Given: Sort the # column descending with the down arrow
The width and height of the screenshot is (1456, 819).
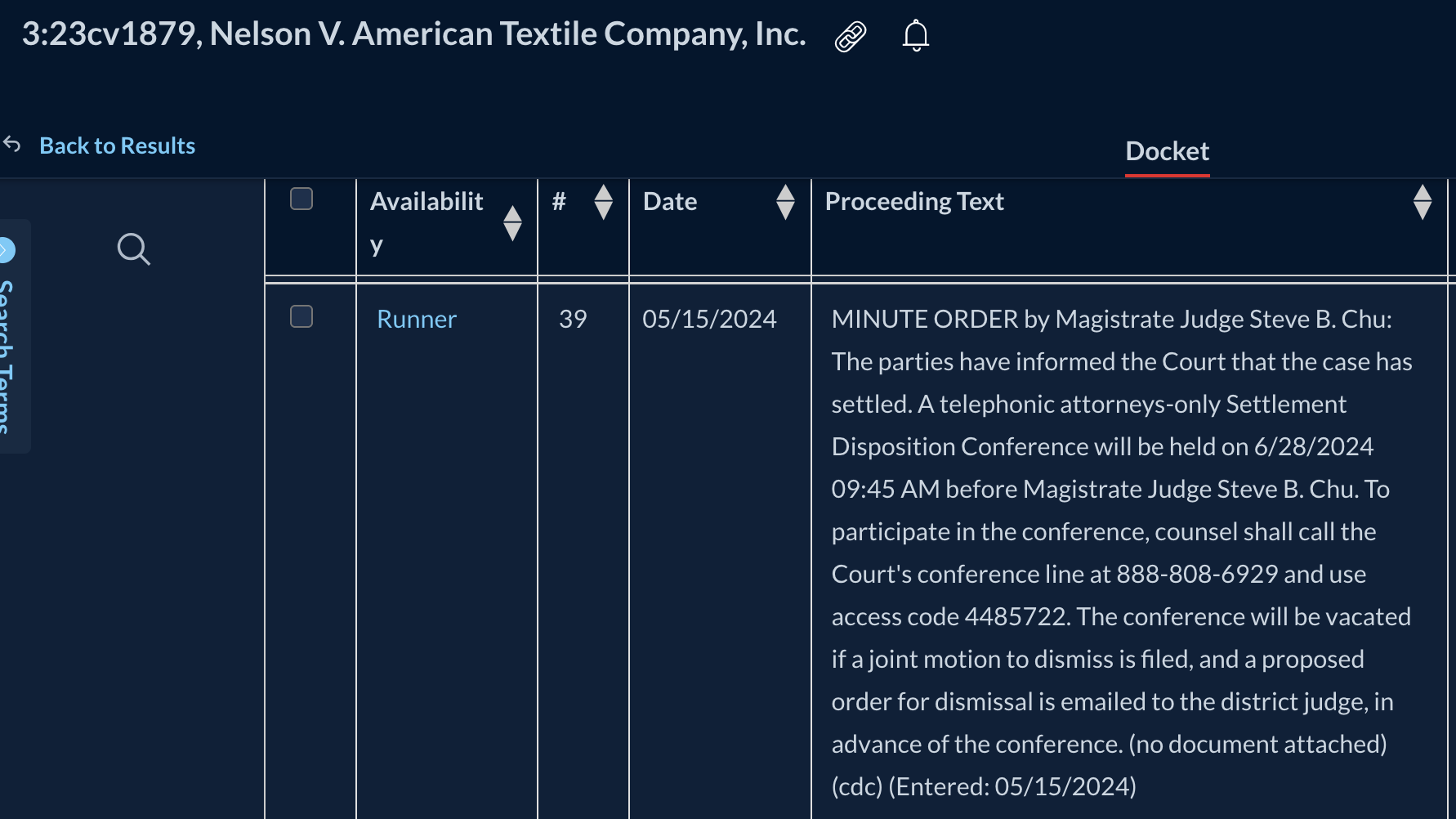Looking at the screenshot, I should click(x=603, y=212).
